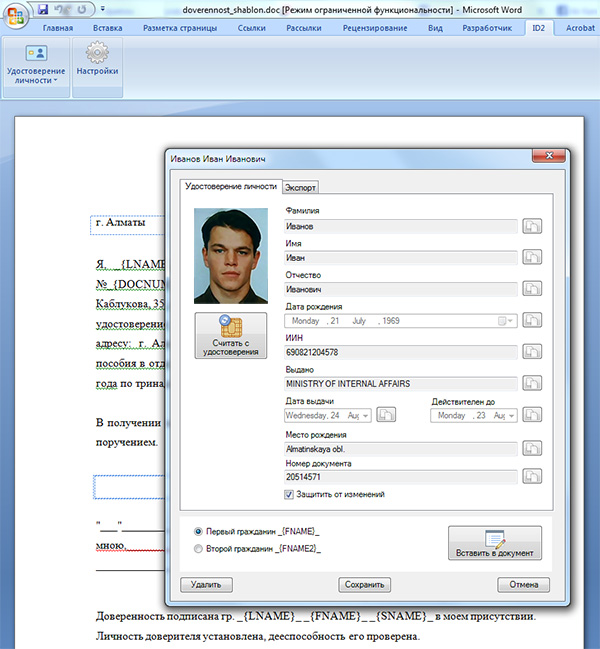Screen dimensions: 600x649
Task: Open the Дата рождения date picker dropdown
Action: [510, 321]
